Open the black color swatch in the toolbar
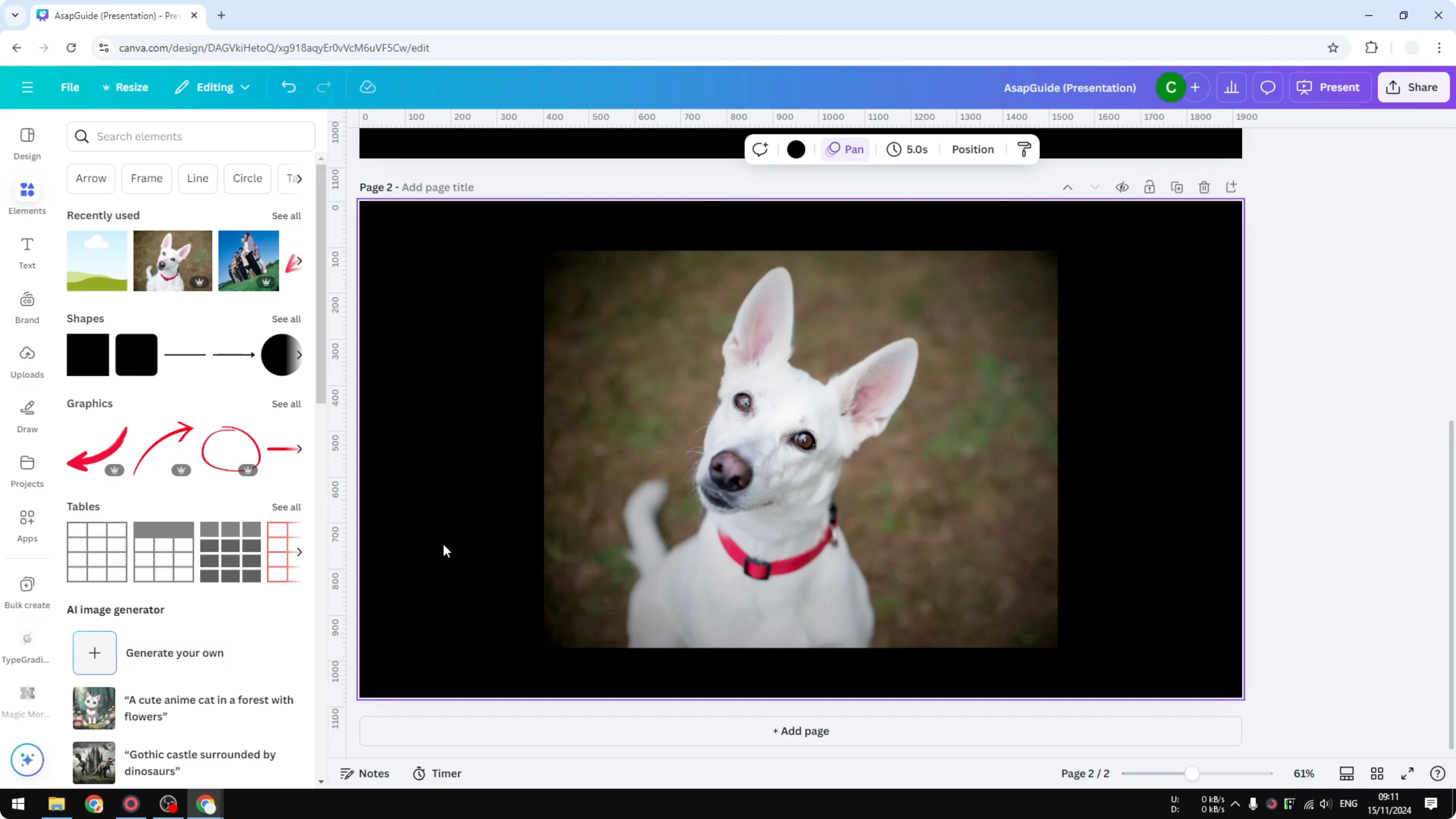Image resolution: width=1456 pixels, height=819 pixels. (x=796, y=149)
